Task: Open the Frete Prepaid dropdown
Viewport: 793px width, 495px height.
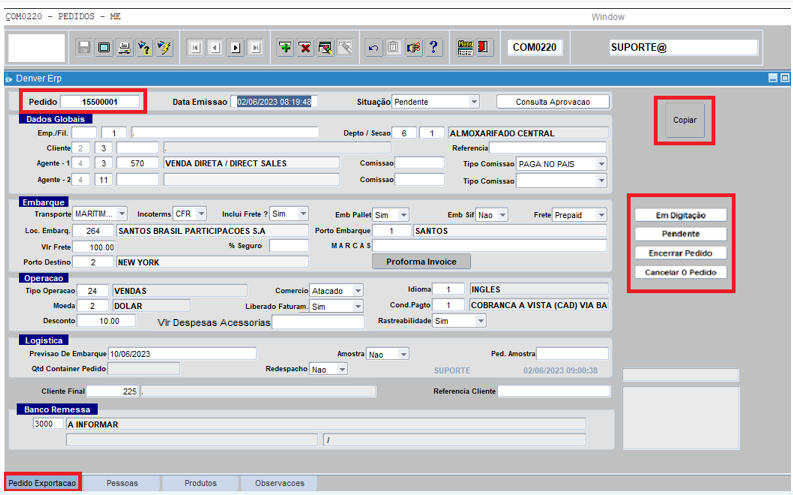Action: pos(601,215)
